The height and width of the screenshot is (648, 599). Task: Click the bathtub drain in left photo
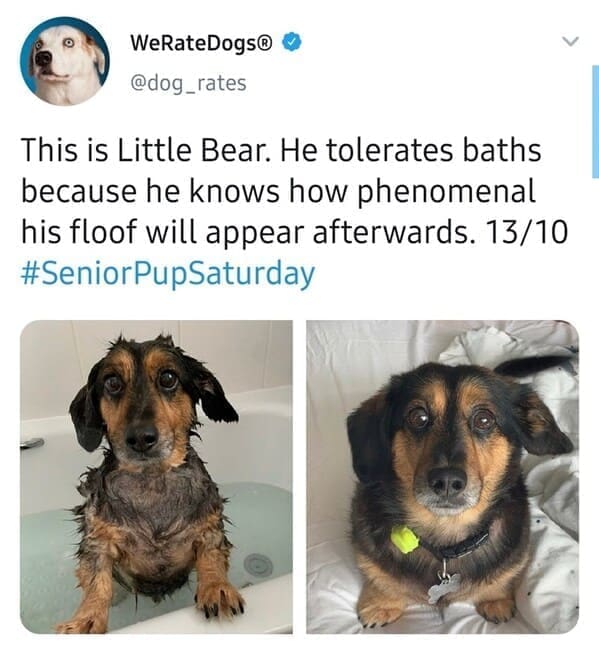tap(258, 565)
